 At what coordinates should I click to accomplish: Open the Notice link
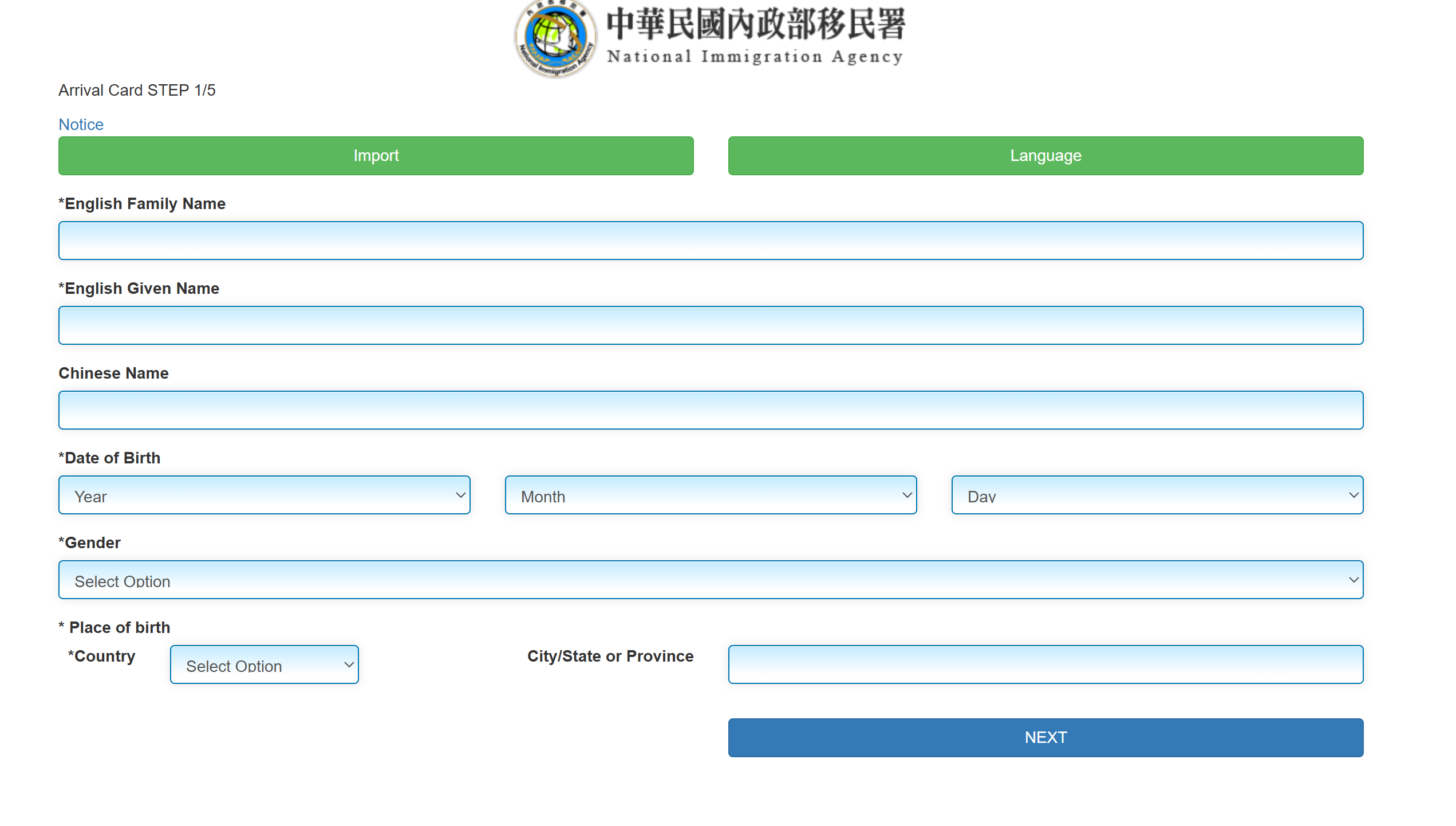(x=81, y=124)
